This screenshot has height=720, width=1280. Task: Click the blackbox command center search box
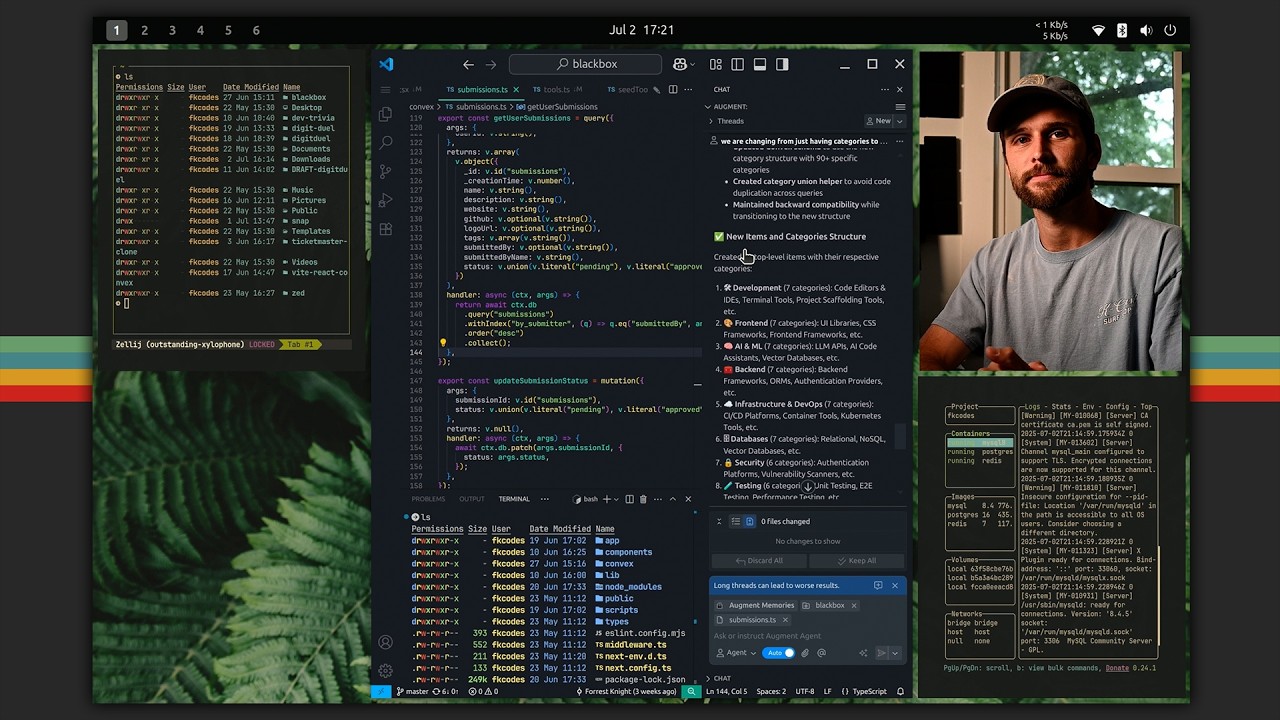585,64
